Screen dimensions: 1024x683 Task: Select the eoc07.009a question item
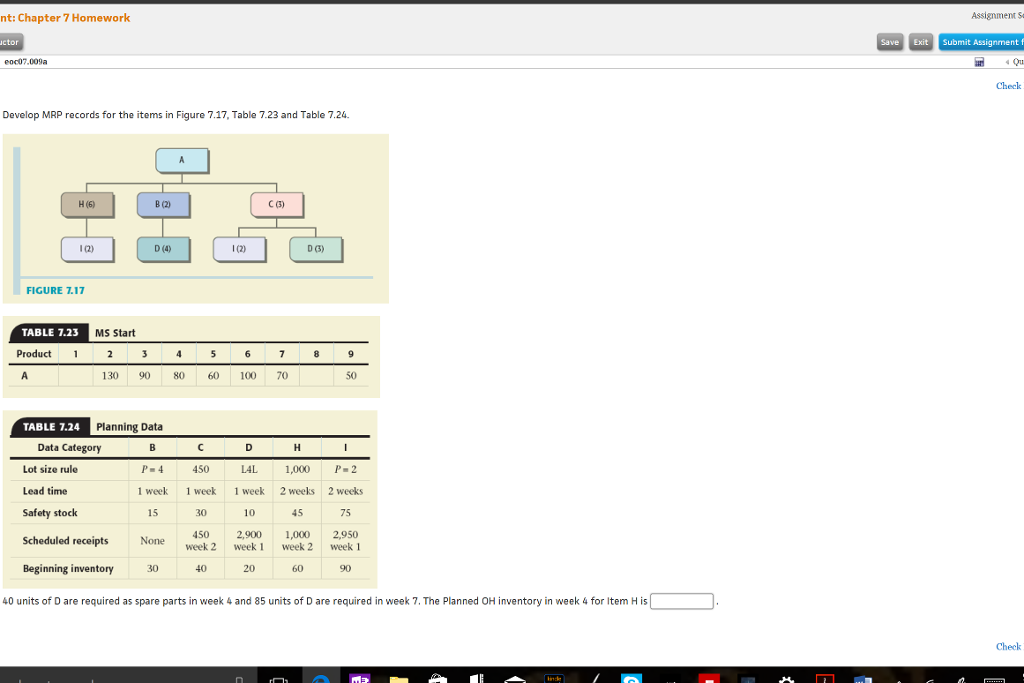(x=28, y=61)
